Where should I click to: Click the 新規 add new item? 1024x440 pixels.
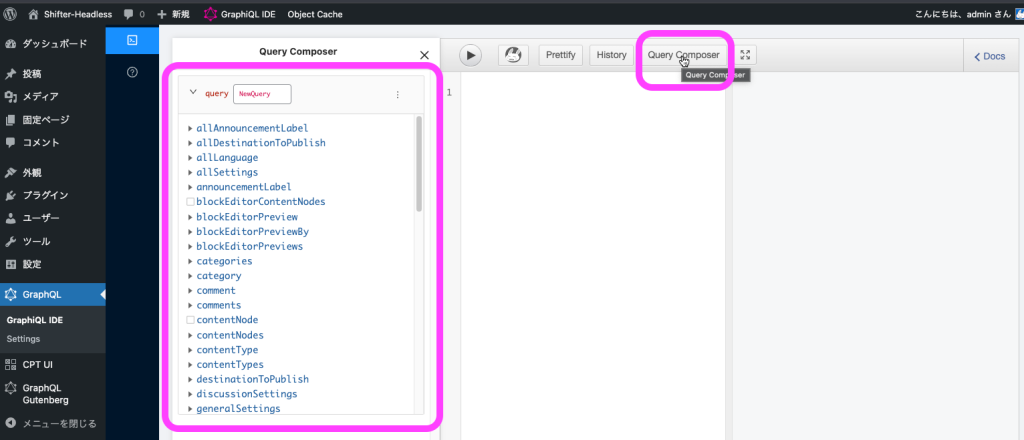coord(174,14)
